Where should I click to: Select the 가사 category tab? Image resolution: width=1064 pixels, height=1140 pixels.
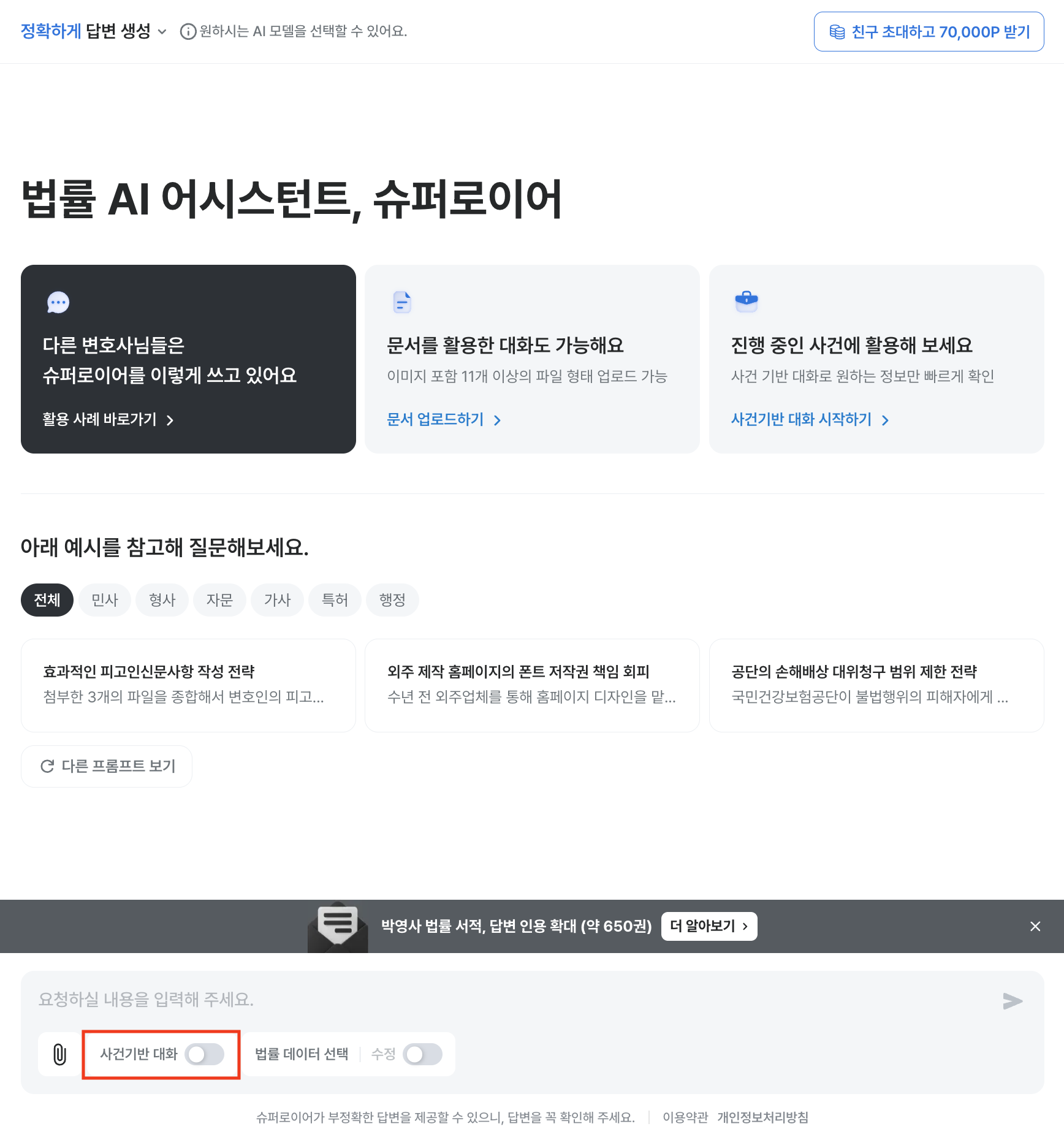click(277, 600)
